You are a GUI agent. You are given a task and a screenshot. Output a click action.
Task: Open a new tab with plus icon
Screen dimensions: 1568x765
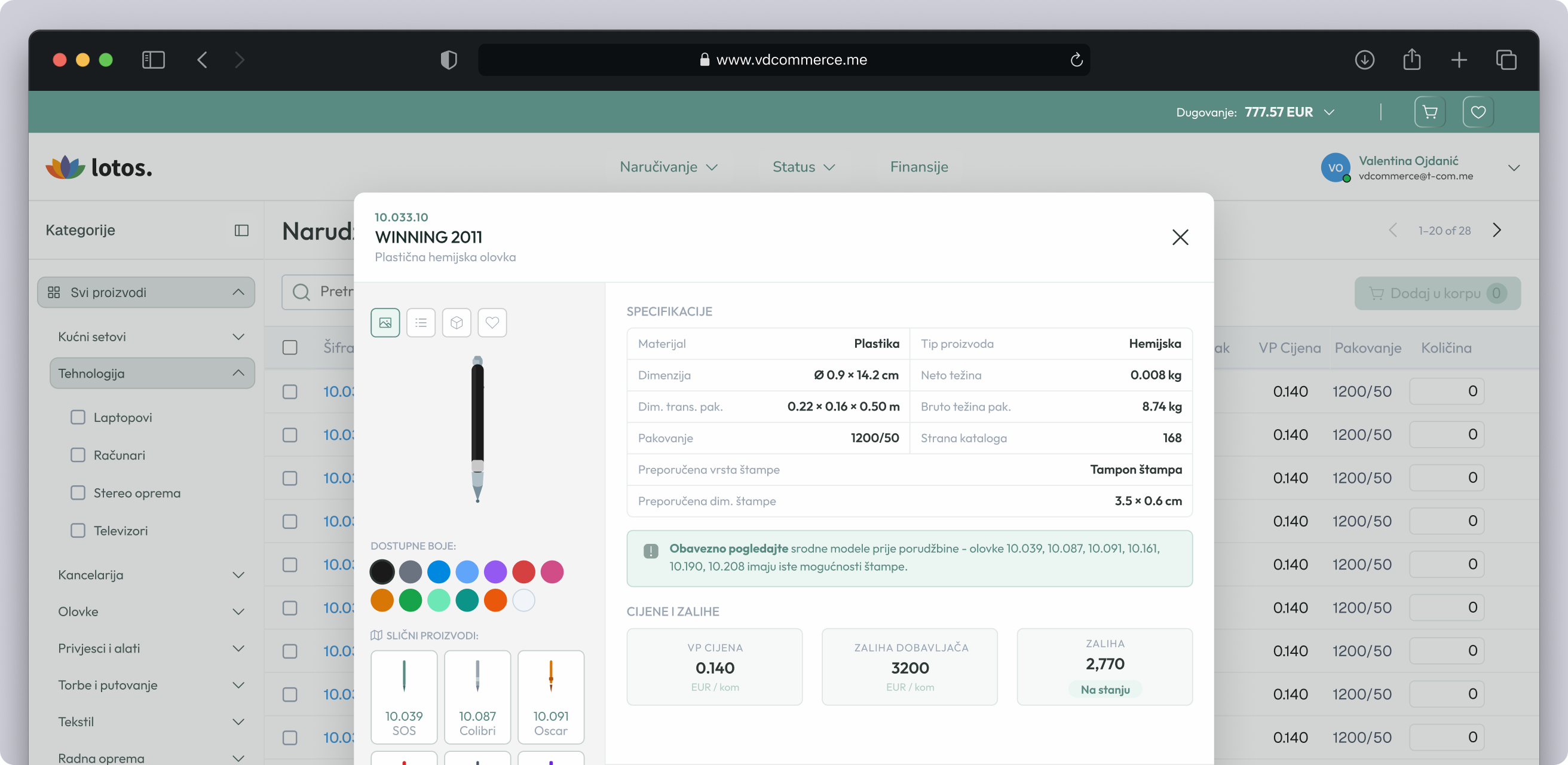coord(1459,60)
